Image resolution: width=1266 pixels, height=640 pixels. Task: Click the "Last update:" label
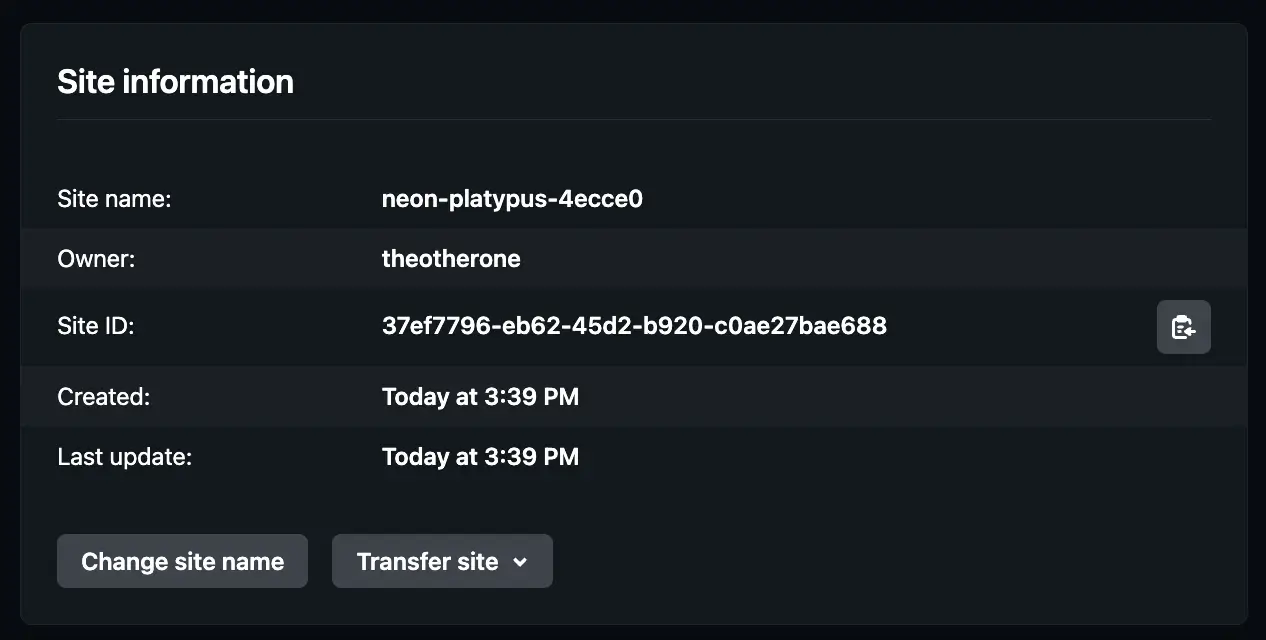point(124,457)
